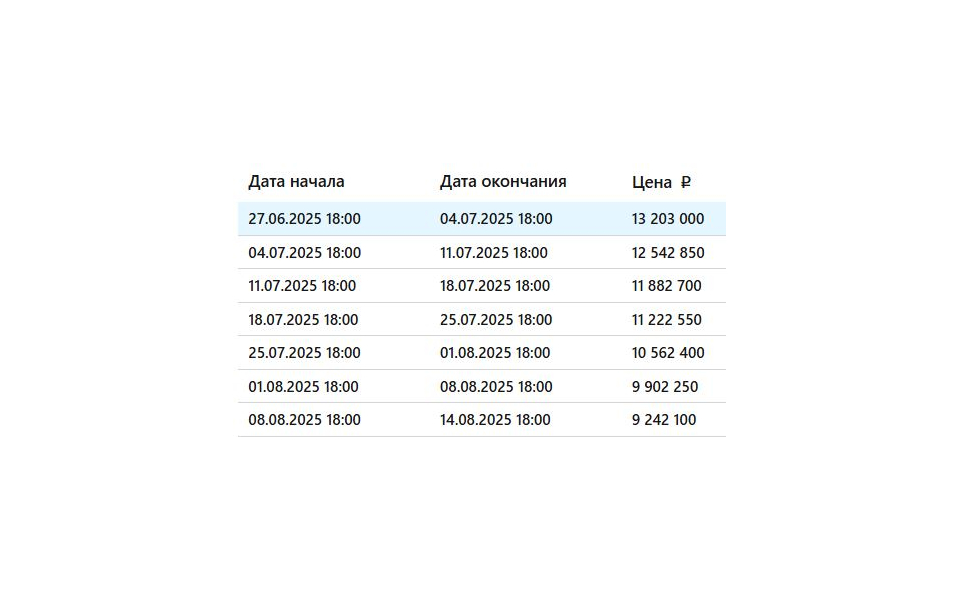
Task: Select row with start date 25.07.2025 18:00
Action: [x=482, y=353]
